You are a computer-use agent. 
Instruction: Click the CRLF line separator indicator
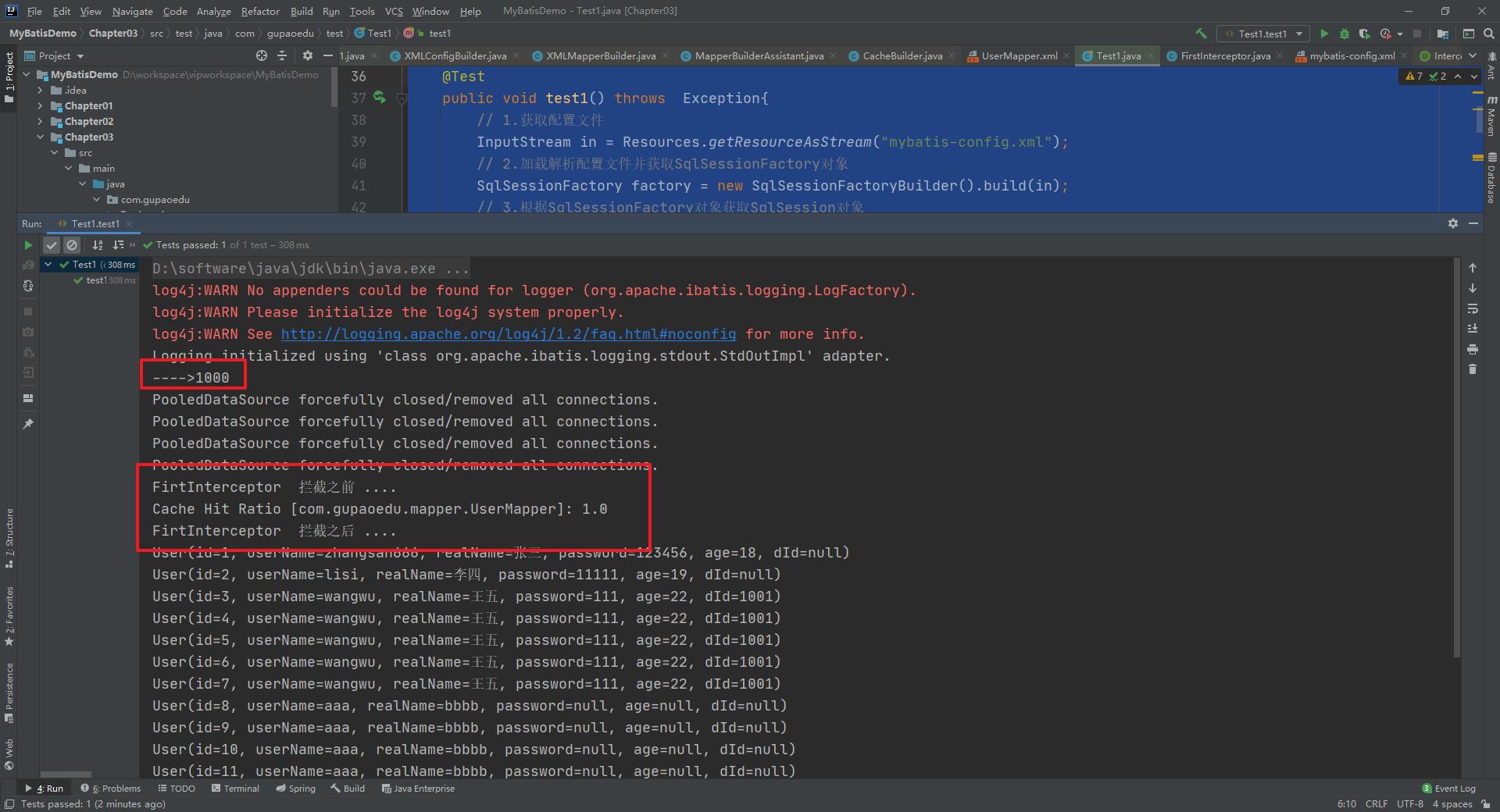pyautogui.click(x=1376, y=804)
